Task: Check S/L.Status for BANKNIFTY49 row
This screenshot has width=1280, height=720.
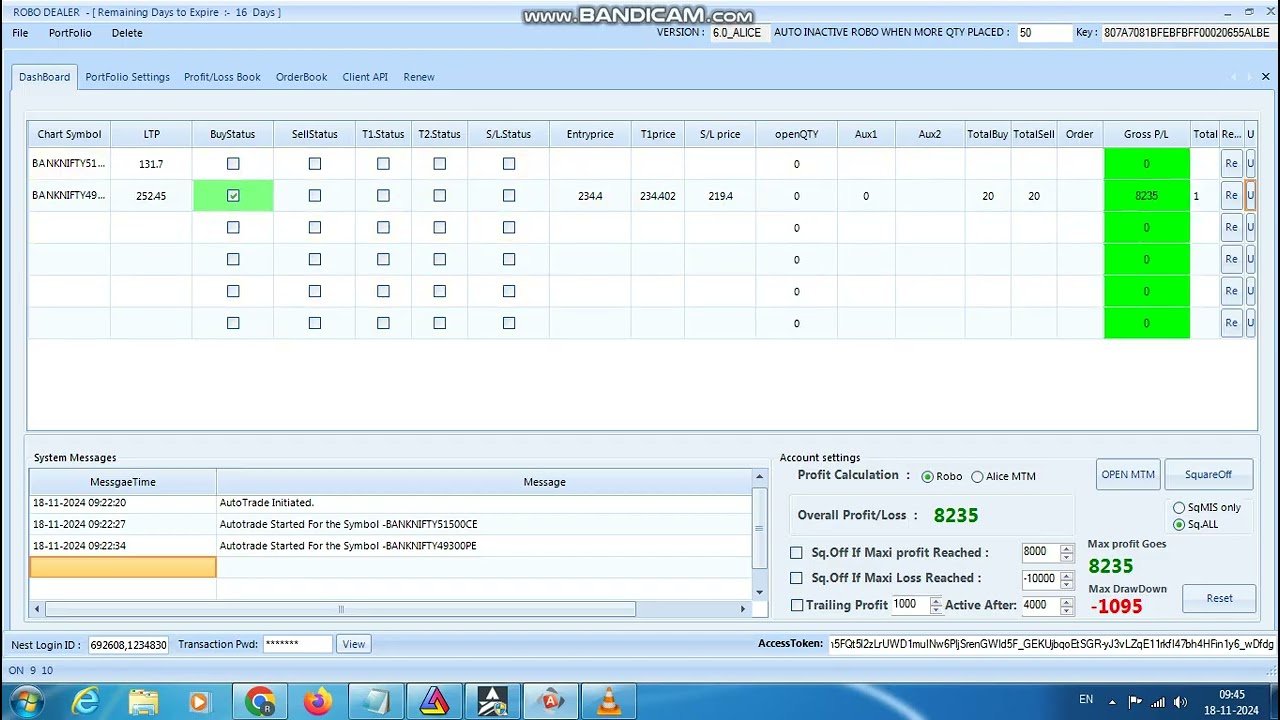Action: (x=509, y=196)
